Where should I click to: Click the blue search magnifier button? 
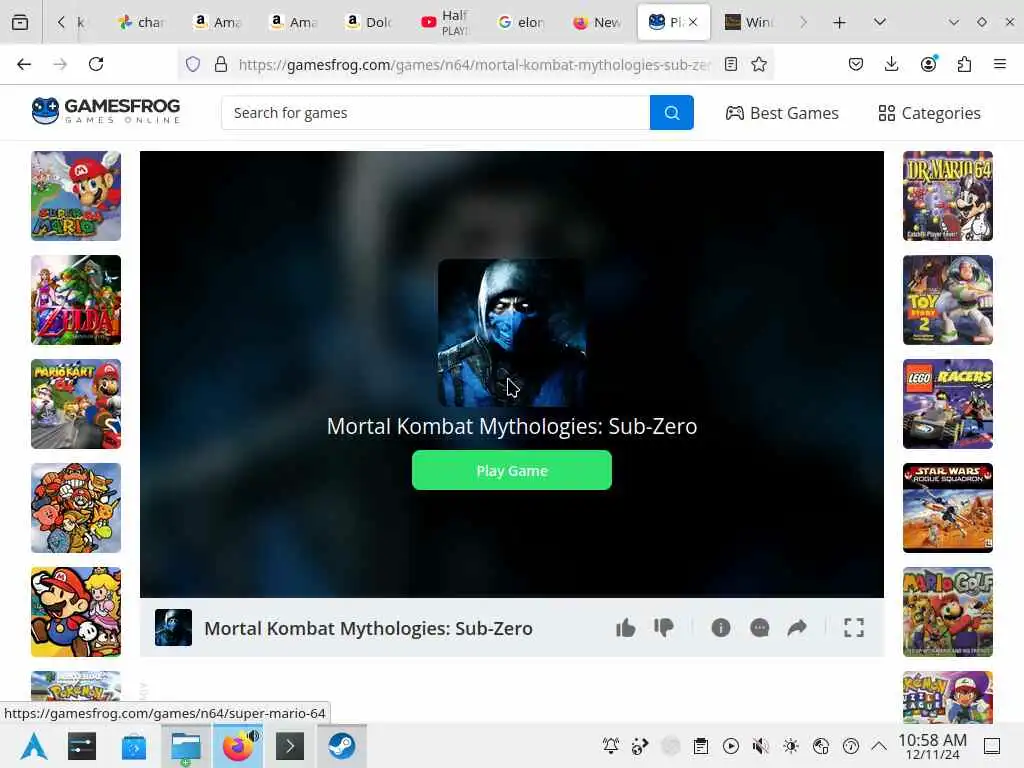pyautogui.click(x=671, y=113)
